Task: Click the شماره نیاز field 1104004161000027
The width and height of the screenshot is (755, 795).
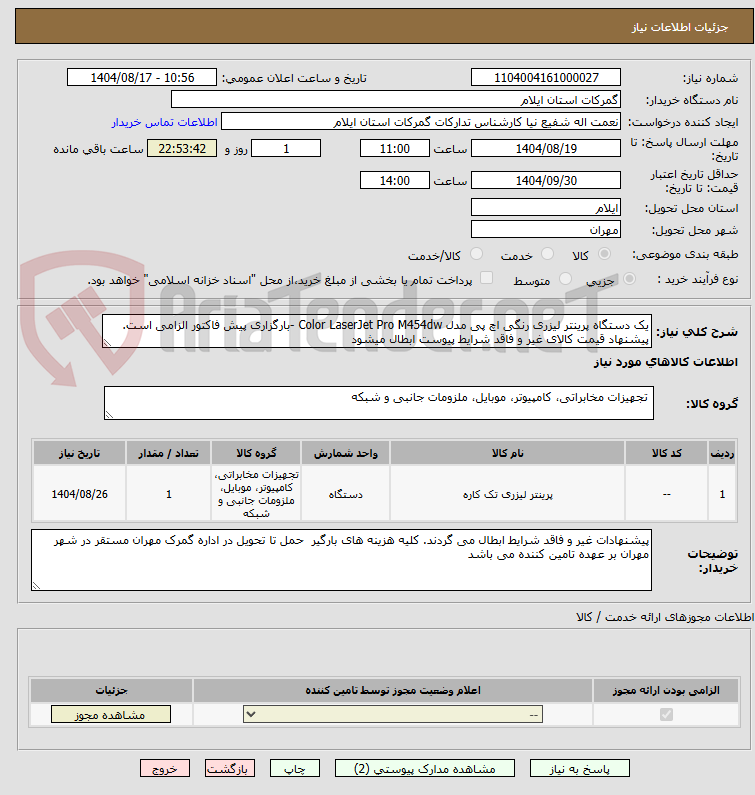Action: (546, 78)
